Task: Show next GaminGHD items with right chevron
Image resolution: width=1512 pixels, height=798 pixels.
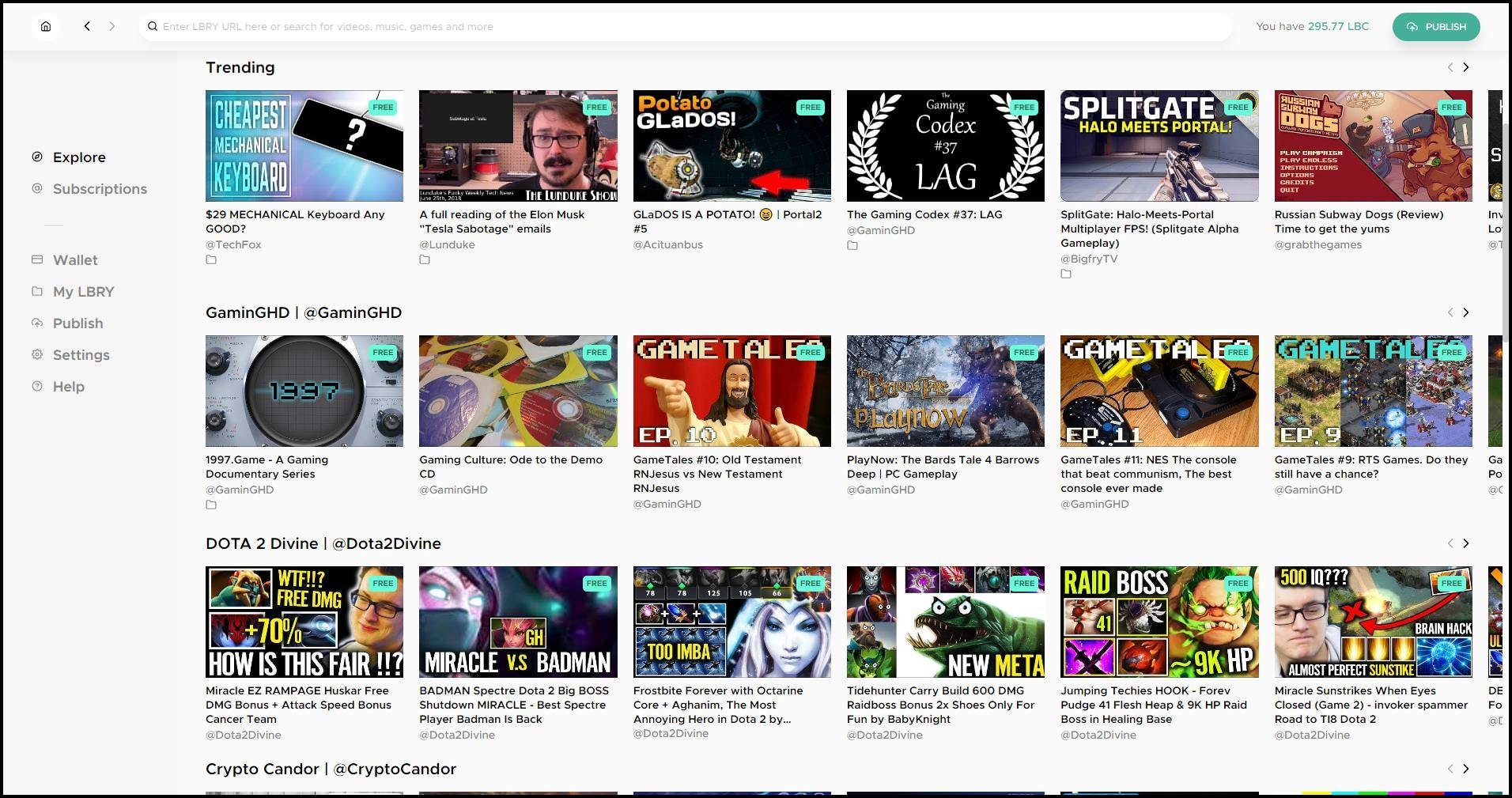Action: tap(1465, 312)
